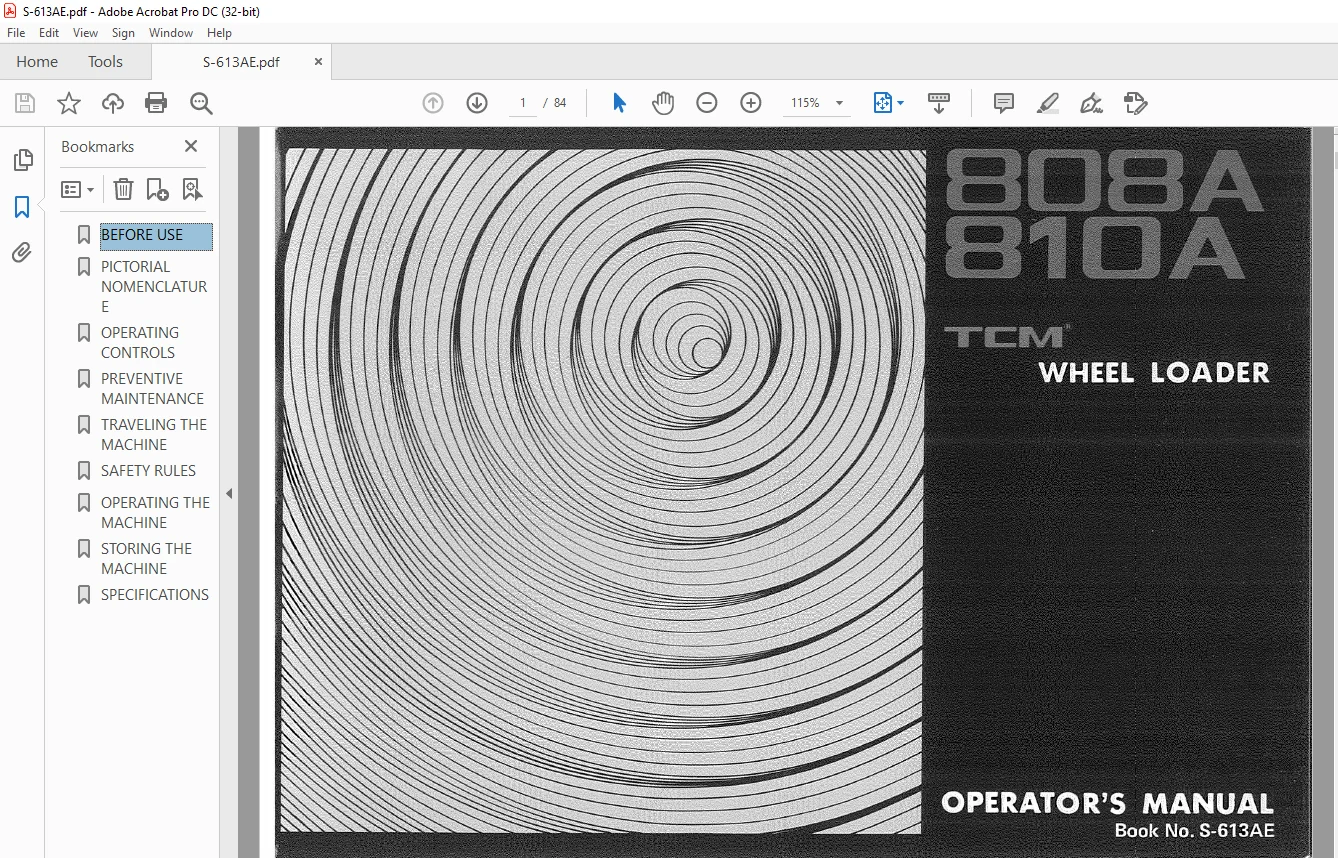
Task: Toggle the Bookmarks panel icon
Action: pos(22,207)
